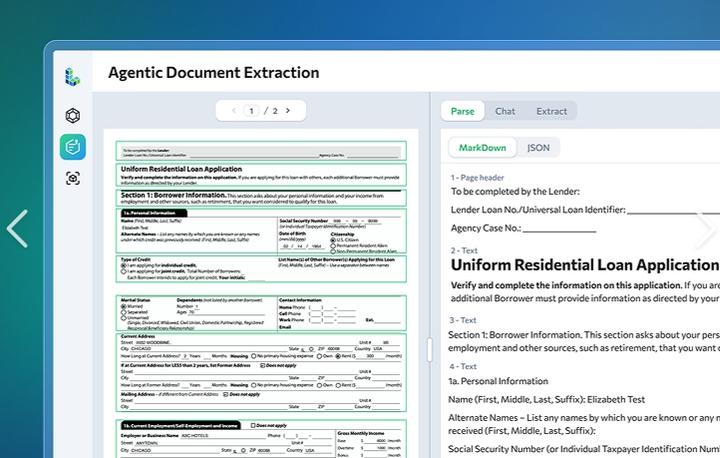
Task: Select the MarkDown output view
Action: [482, 148]
